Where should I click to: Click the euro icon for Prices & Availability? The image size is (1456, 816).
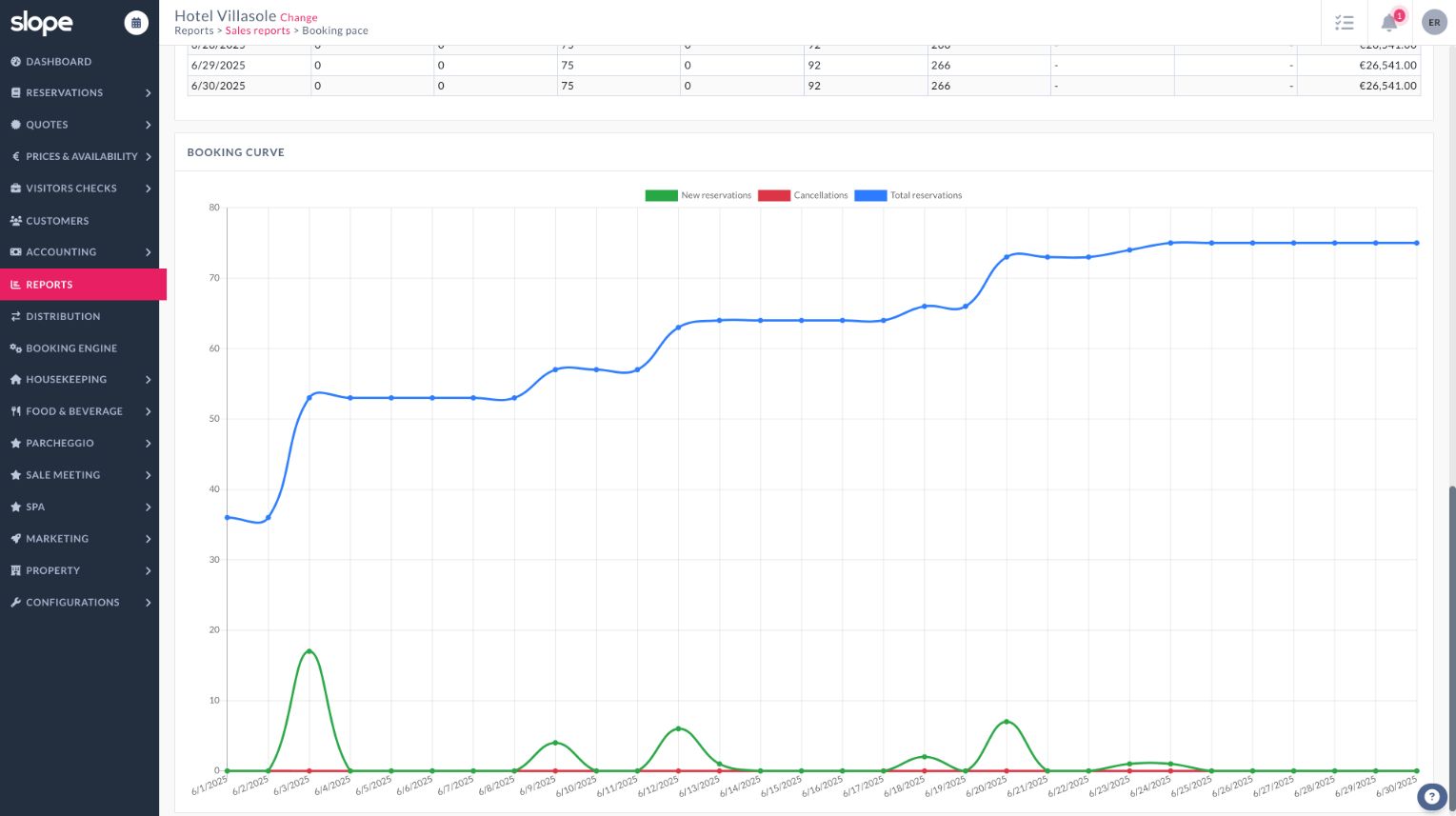pos(15,156)
